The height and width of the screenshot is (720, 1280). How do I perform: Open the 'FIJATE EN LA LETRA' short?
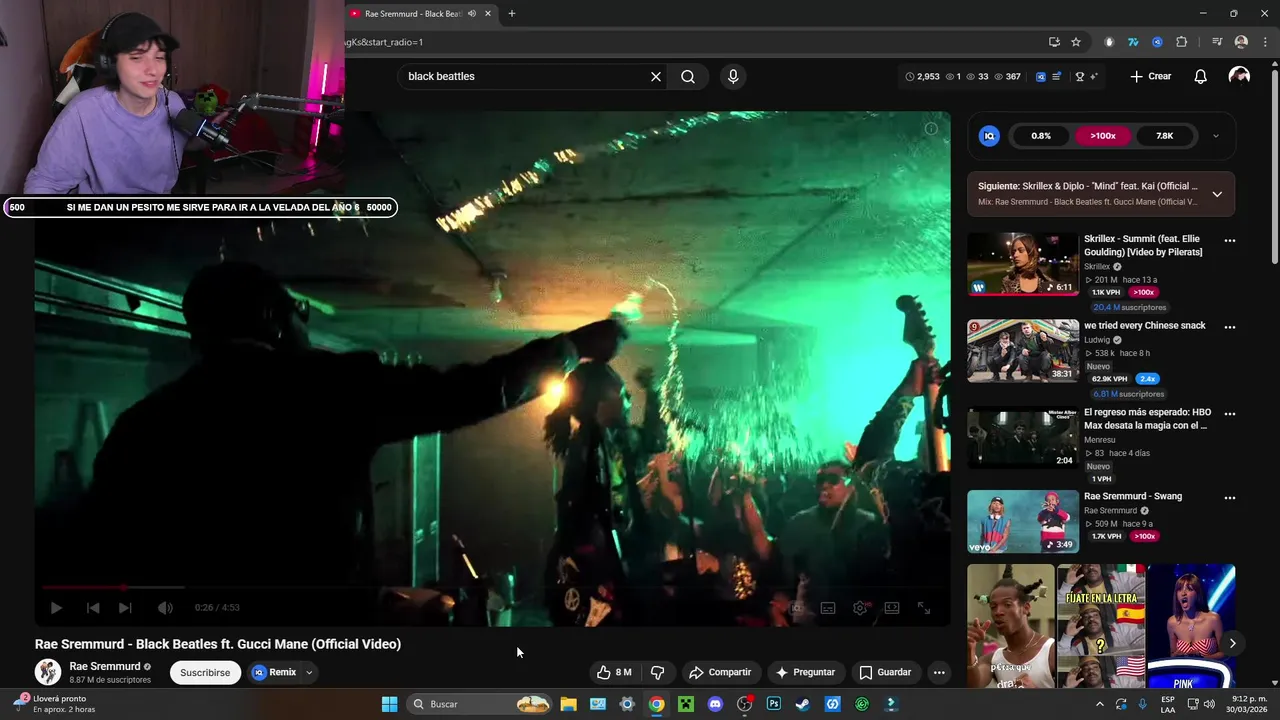pyautogui.click(x=1101, y=626)
